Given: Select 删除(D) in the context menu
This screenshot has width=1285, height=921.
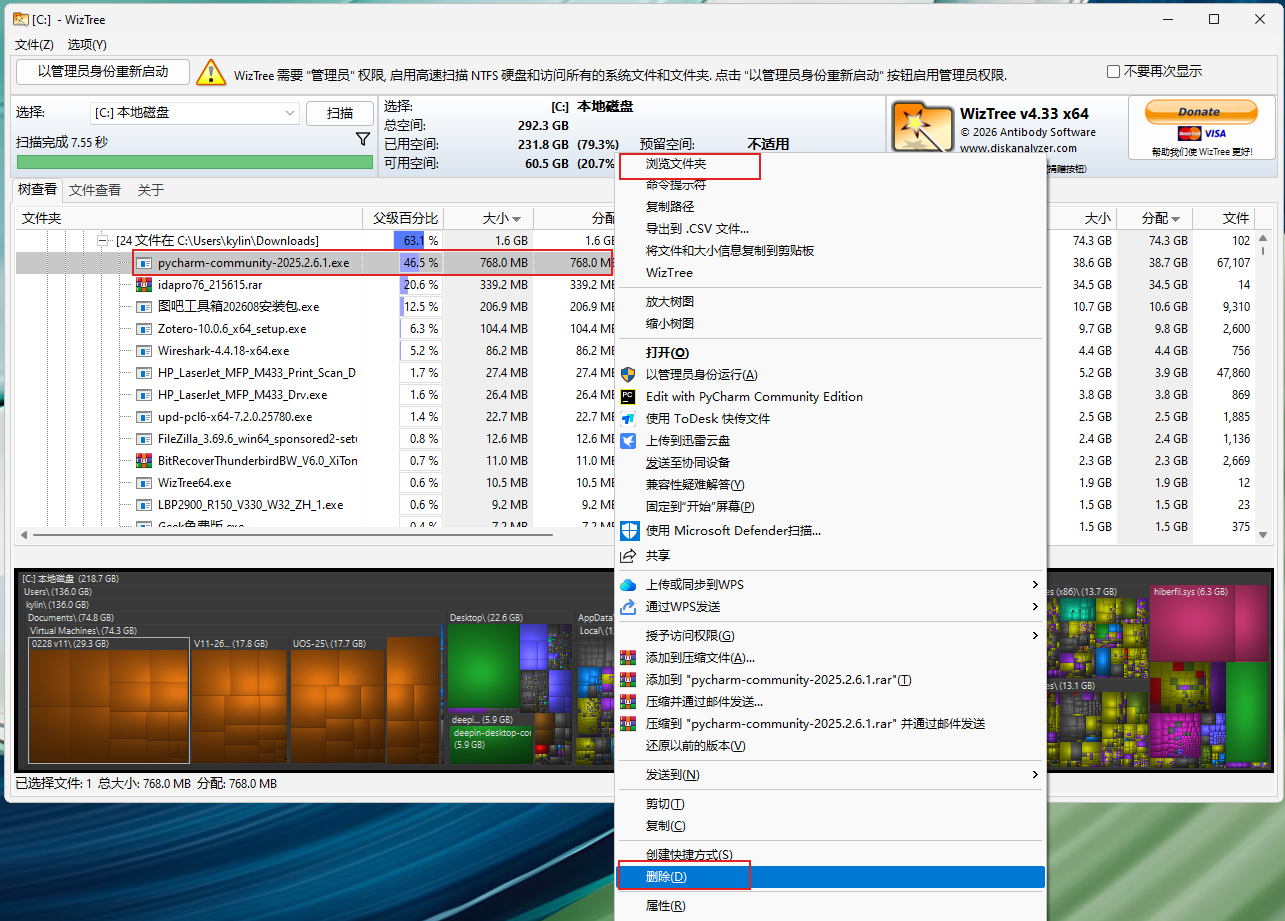Looking at the screenshot, I should 830,877.
